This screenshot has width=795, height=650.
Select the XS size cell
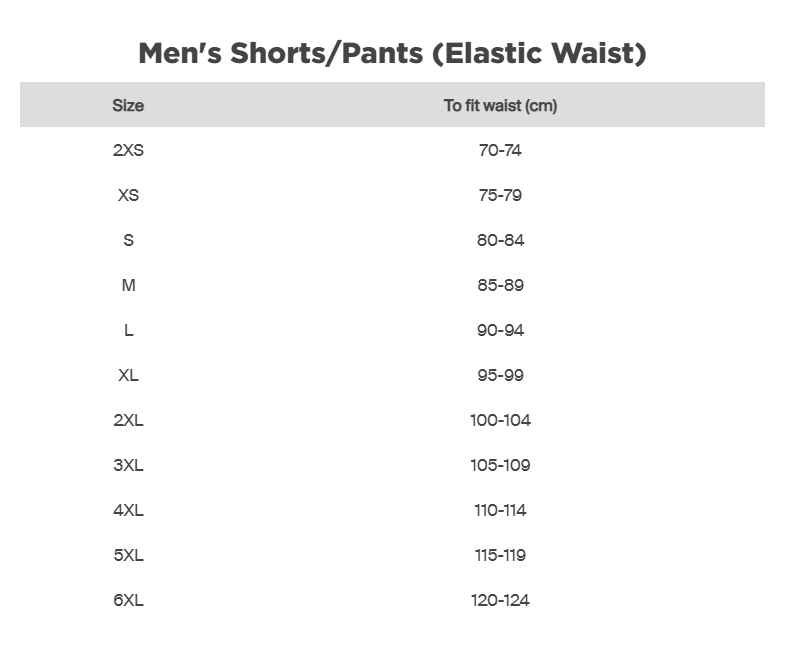pyautogui.click(x=128, y=195)
